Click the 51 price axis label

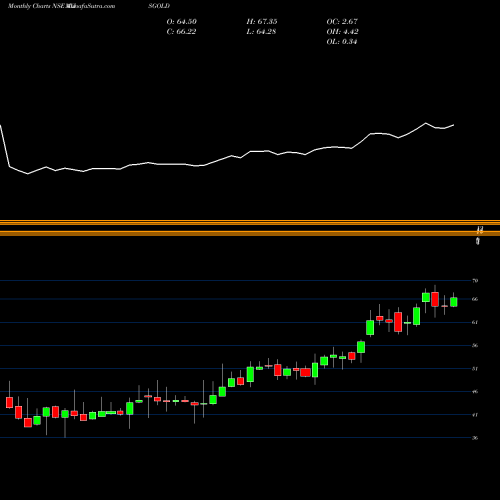click(475, 369)
